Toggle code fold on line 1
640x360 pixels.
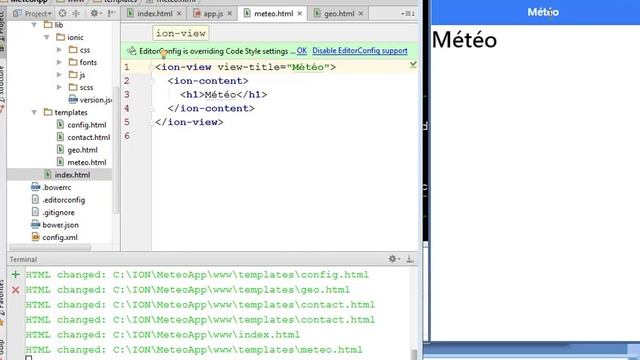(x=151, y=67)
